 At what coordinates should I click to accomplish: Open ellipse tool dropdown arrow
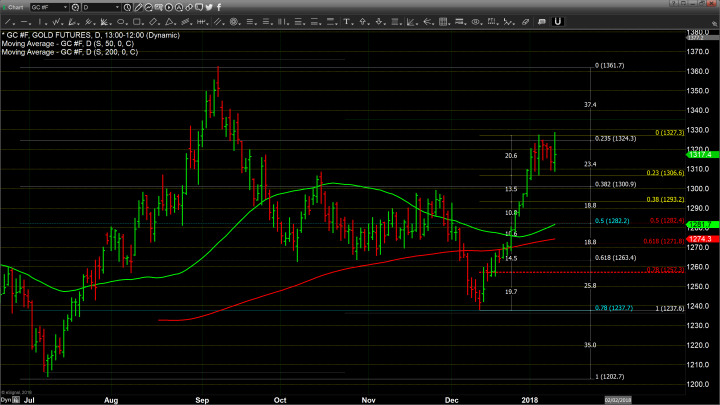(127, 24)
